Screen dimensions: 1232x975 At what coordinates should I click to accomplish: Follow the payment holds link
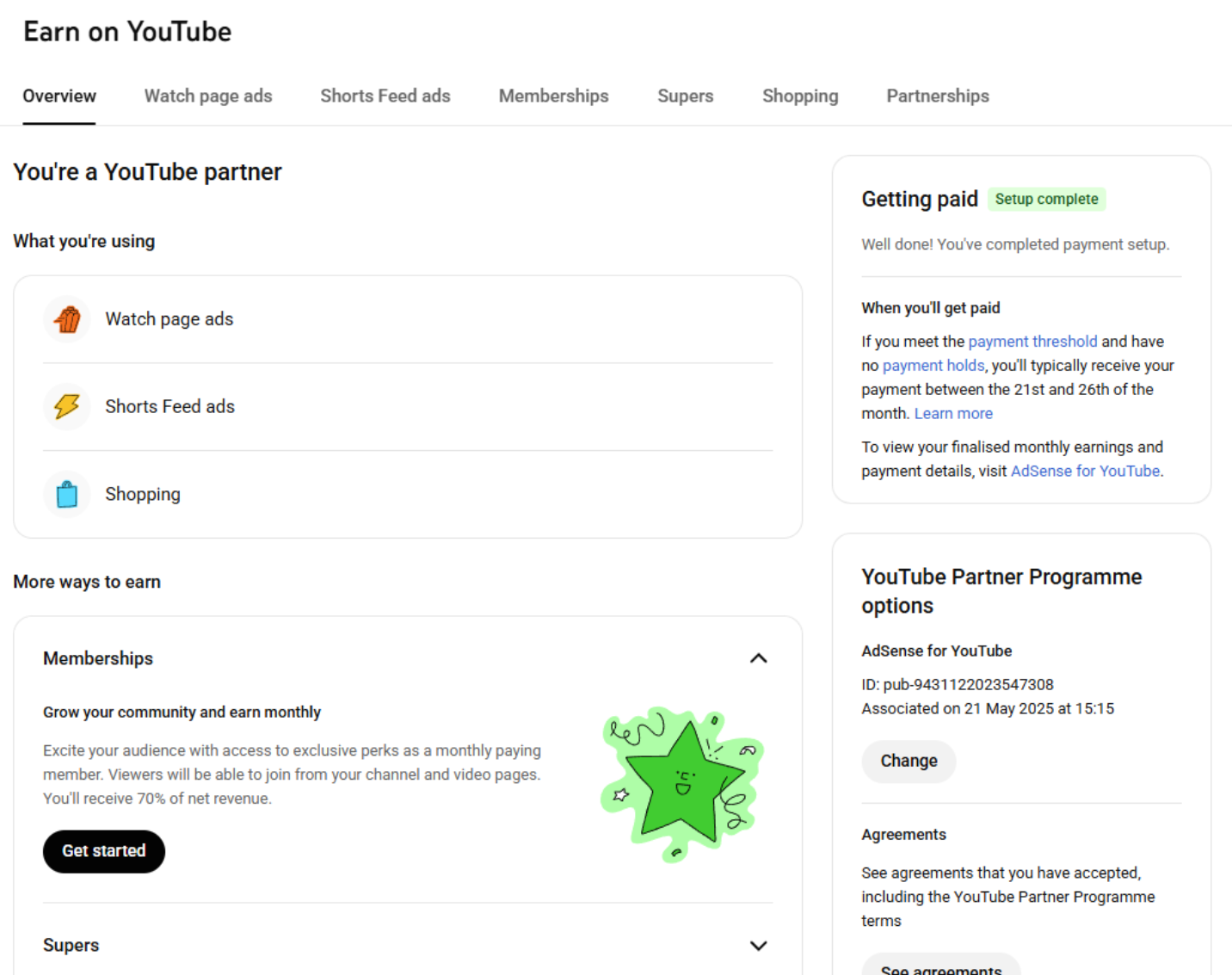point(933,366)
